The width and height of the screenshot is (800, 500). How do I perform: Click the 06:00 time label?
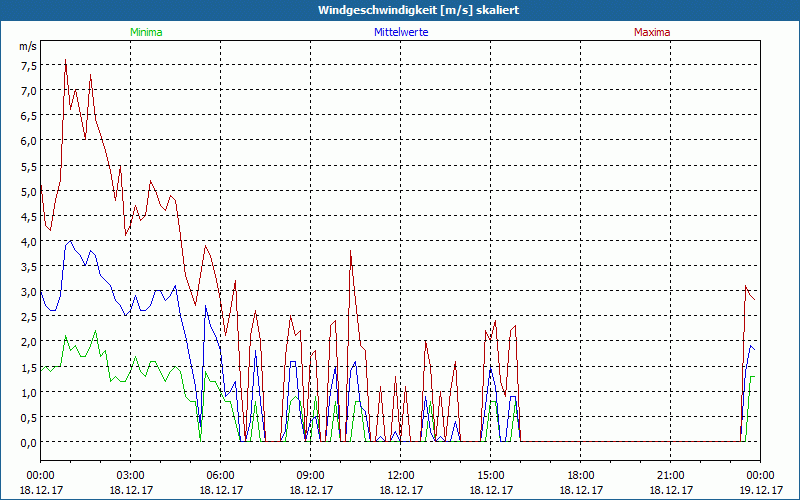(x=220, y=476)
